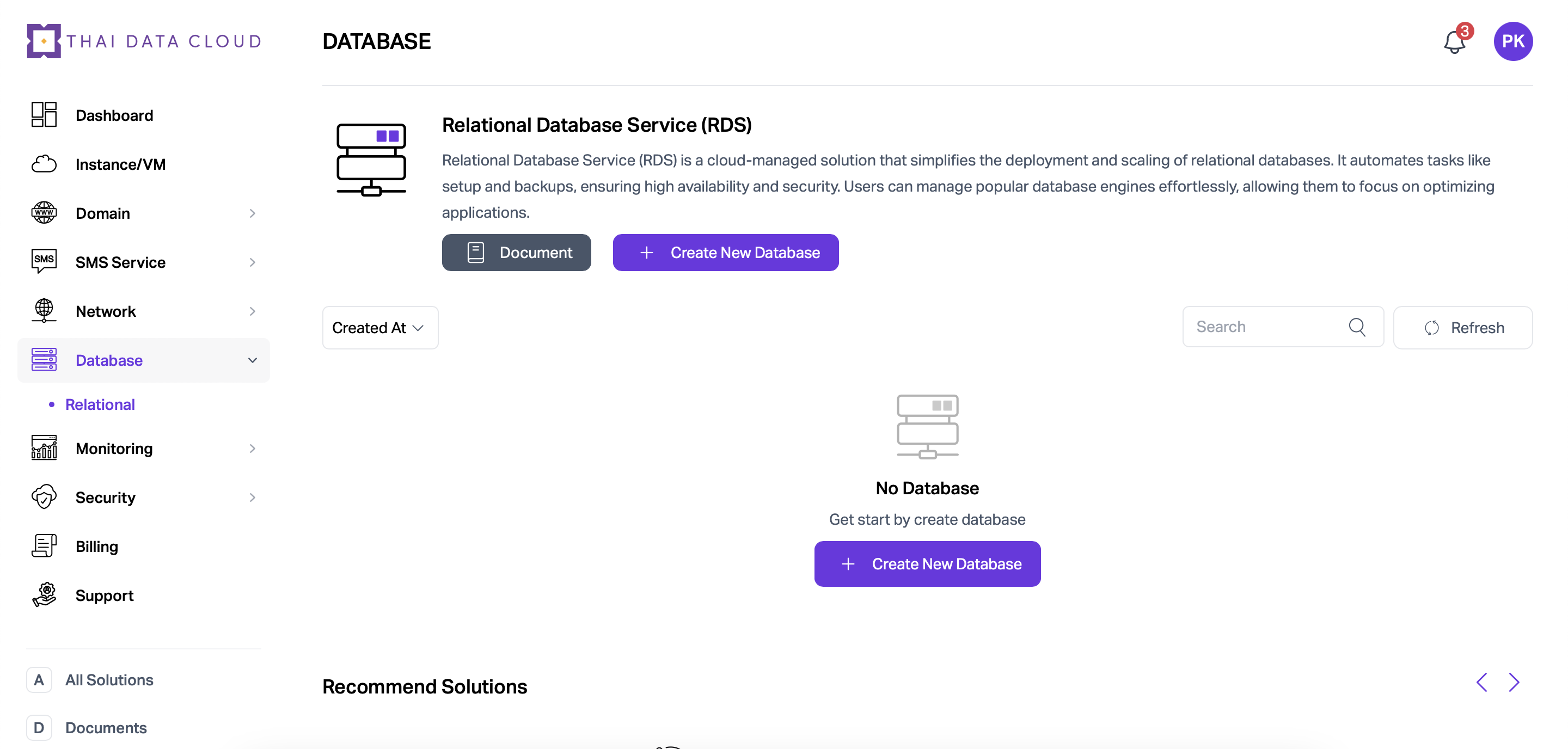The image size is (1568, 749).
Task: Click the Database server stack icon
Action: (x=44, y=360)
